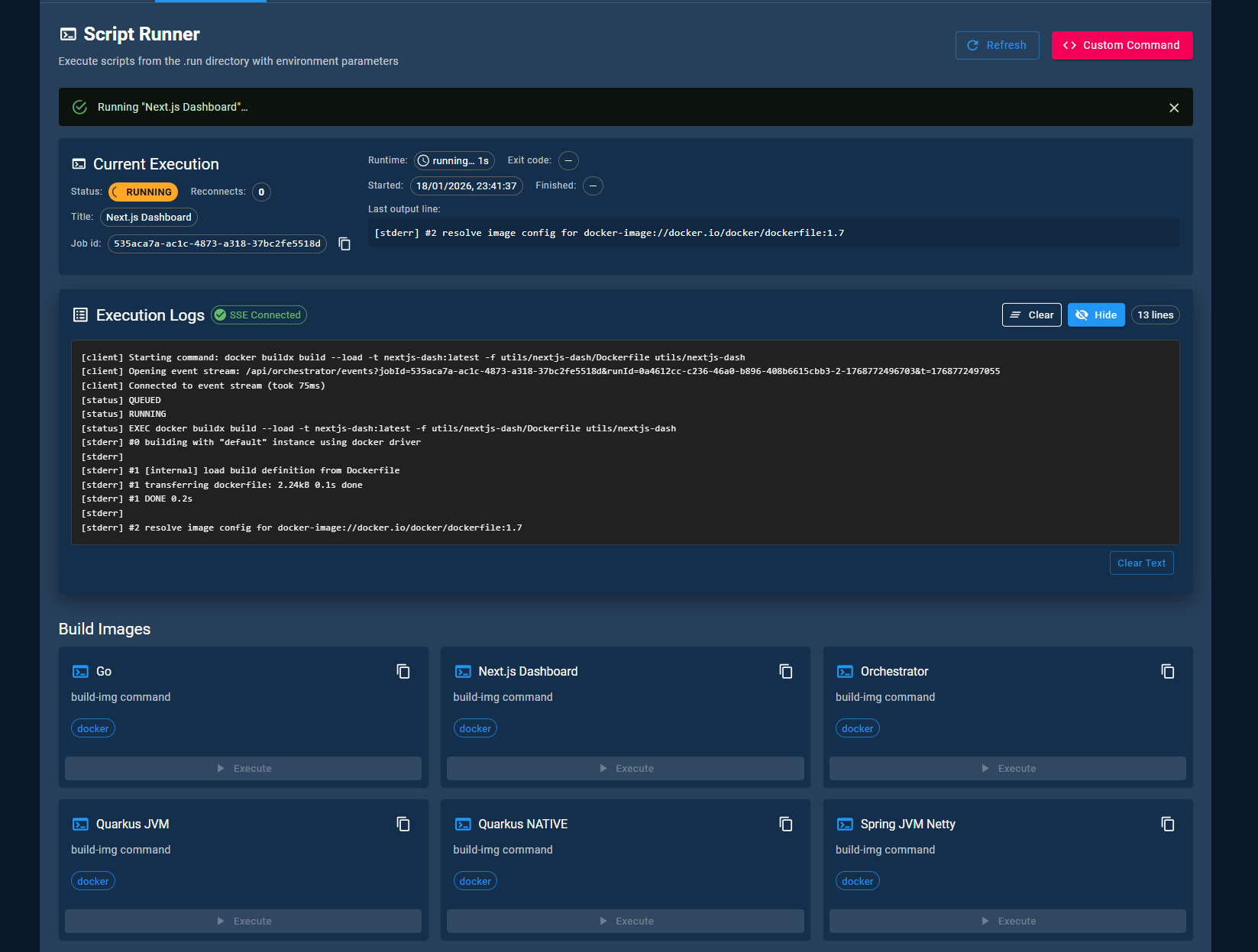The width and height of the screenshot is (1258, 952).
Task: Open the Exit code indicator
Action: (x=568, y=160)
